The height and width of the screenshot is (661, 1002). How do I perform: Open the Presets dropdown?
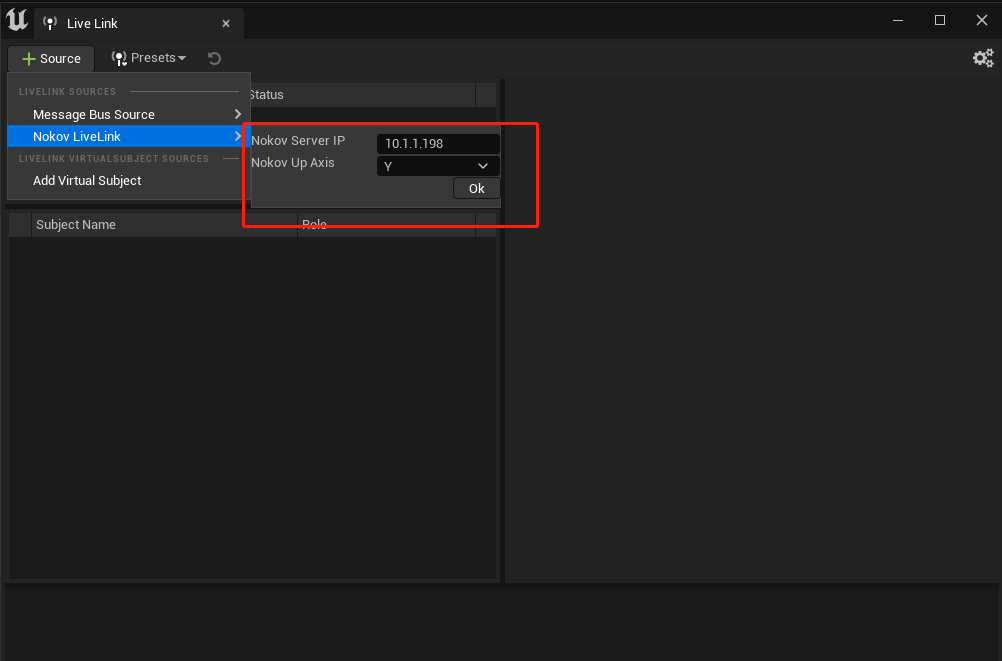[x=149, y=58]
